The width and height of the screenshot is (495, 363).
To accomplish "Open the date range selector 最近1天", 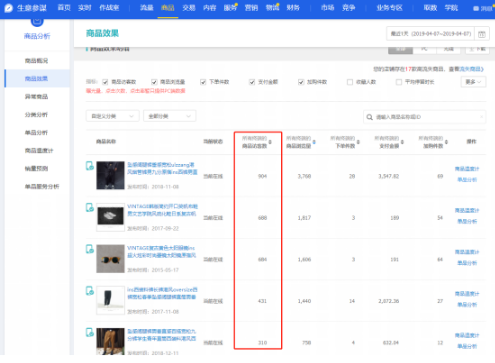I will [x=430, y=34].
